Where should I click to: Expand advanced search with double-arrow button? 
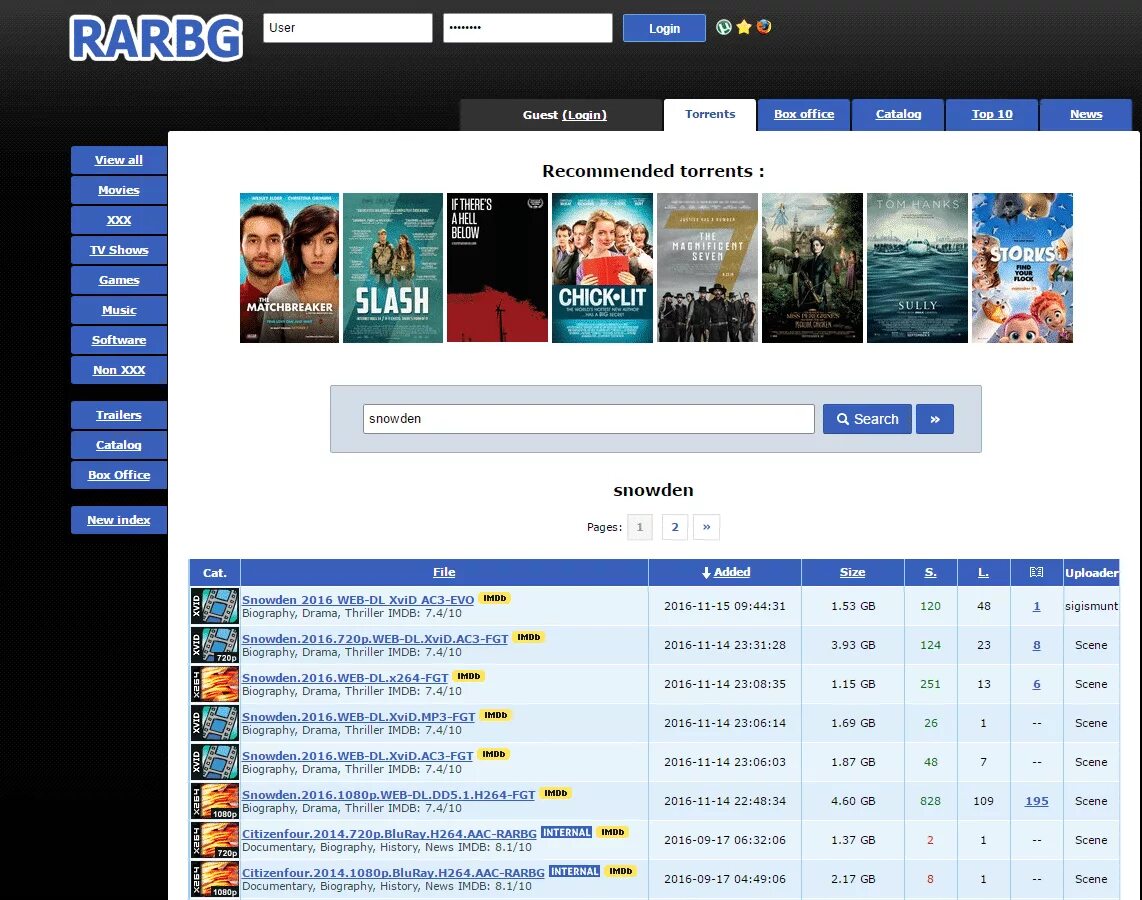coord(935,419)
